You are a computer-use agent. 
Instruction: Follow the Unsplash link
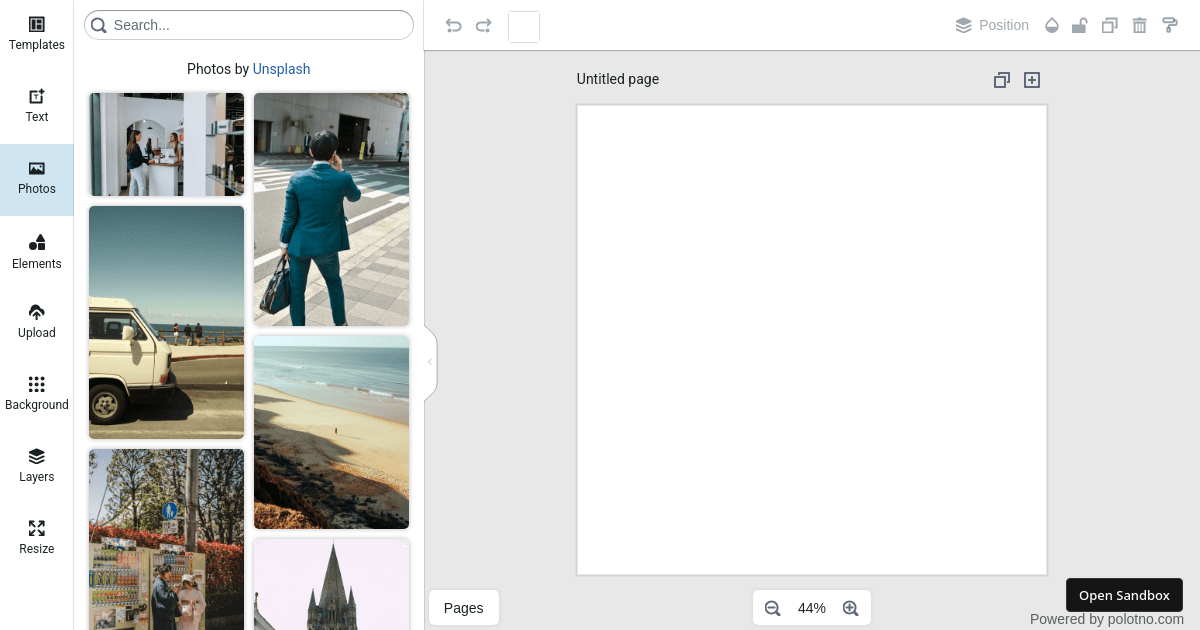pos(281,69)
